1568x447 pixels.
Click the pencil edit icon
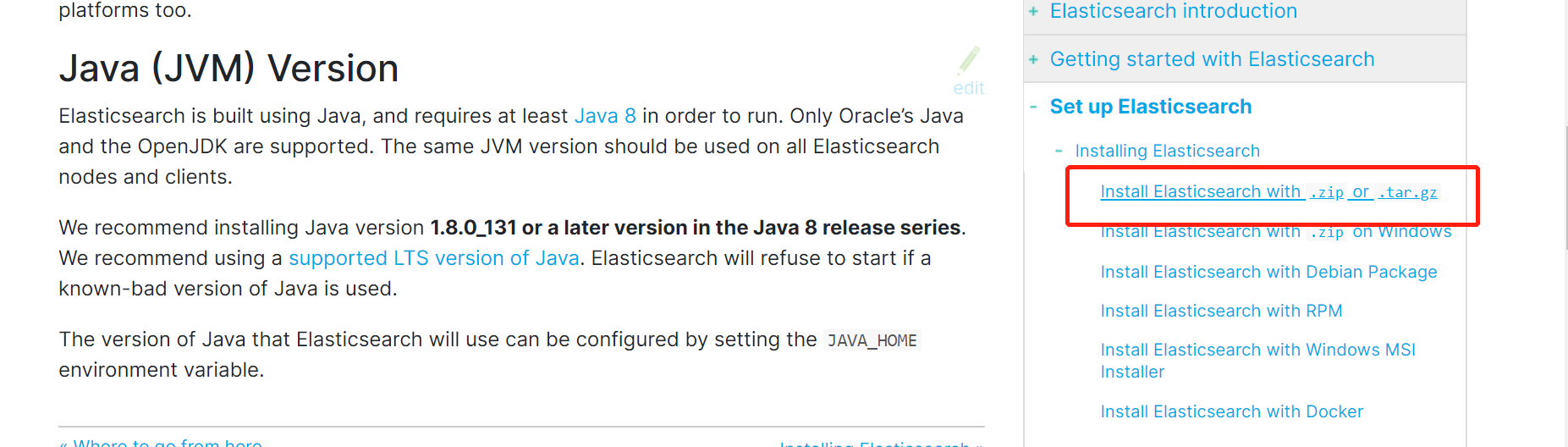[x=969, y=60]
